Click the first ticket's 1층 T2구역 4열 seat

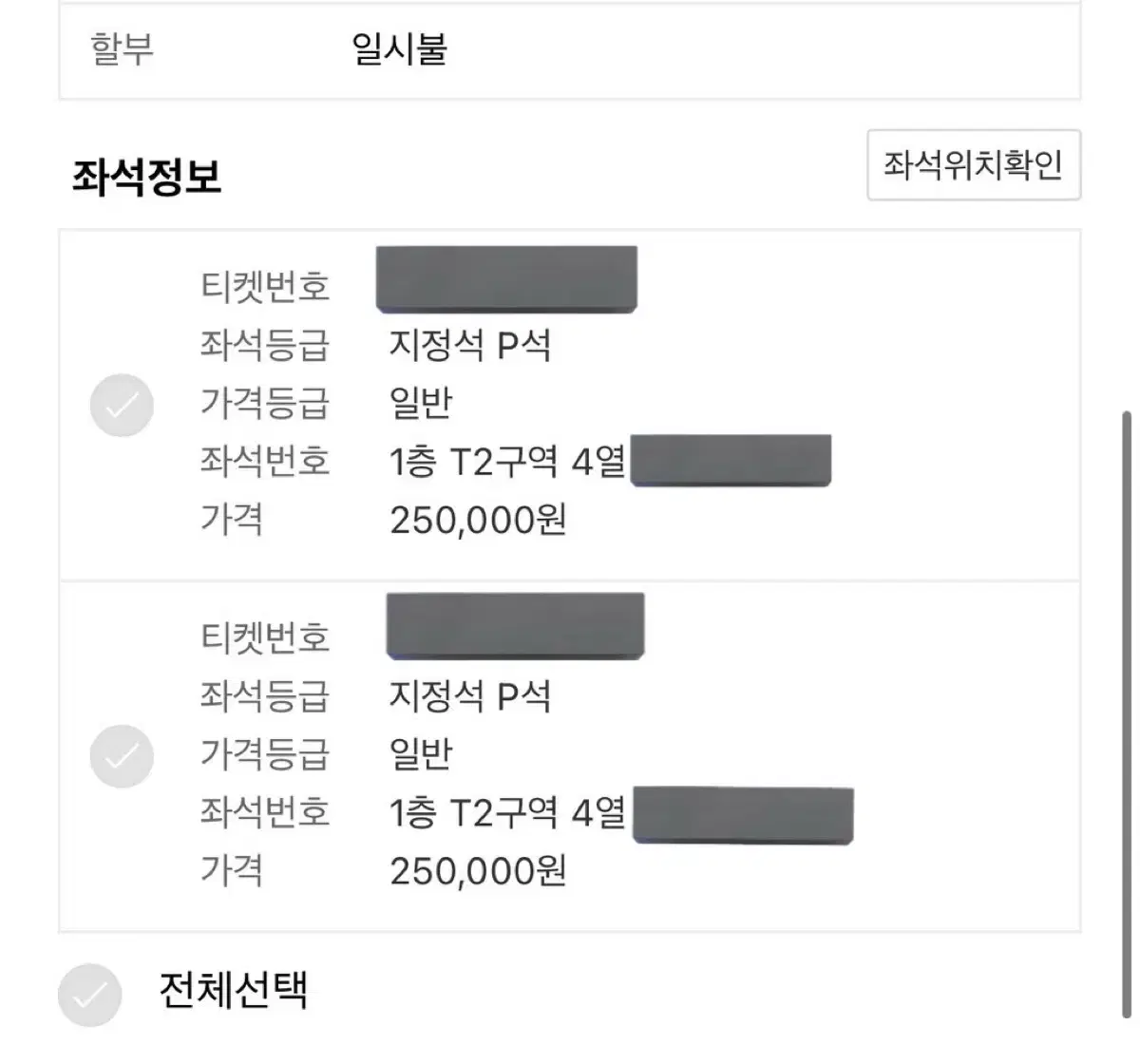tap(507, 462)
